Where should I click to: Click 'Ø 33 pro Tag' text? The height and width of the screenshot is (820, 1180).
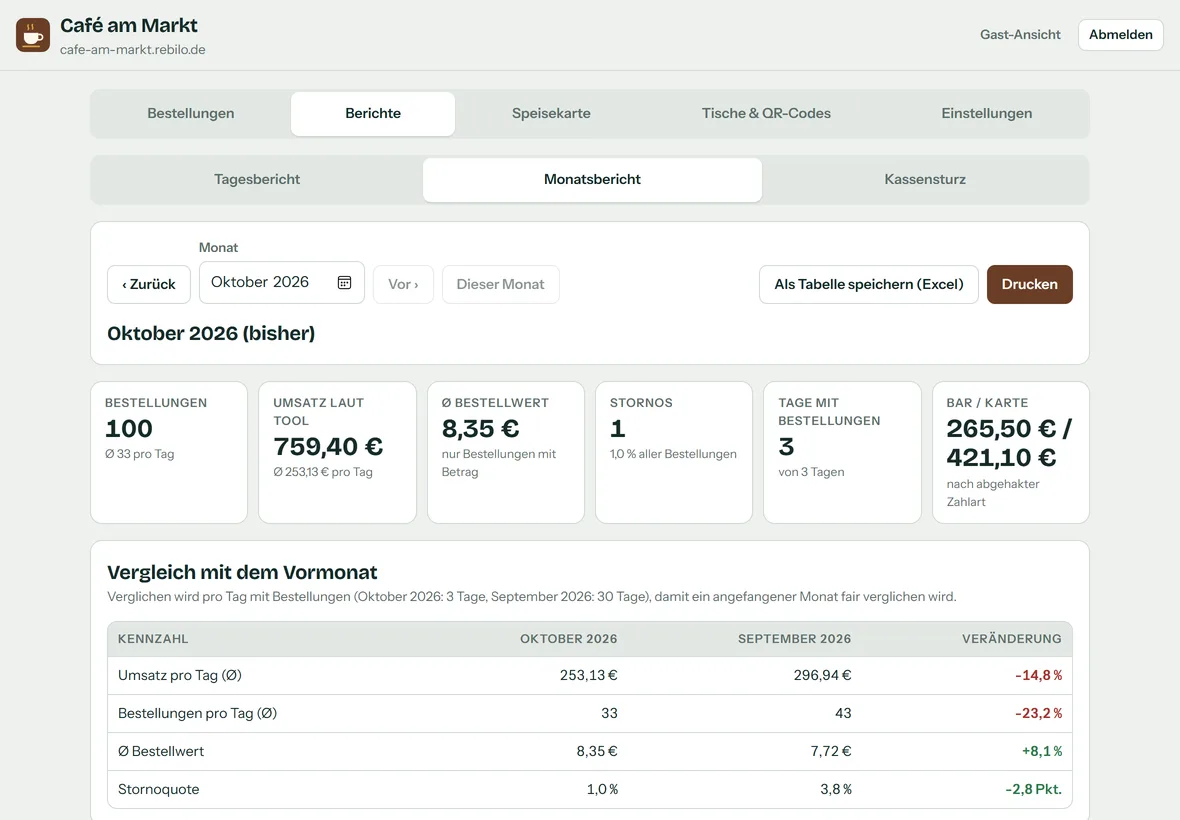139,454
